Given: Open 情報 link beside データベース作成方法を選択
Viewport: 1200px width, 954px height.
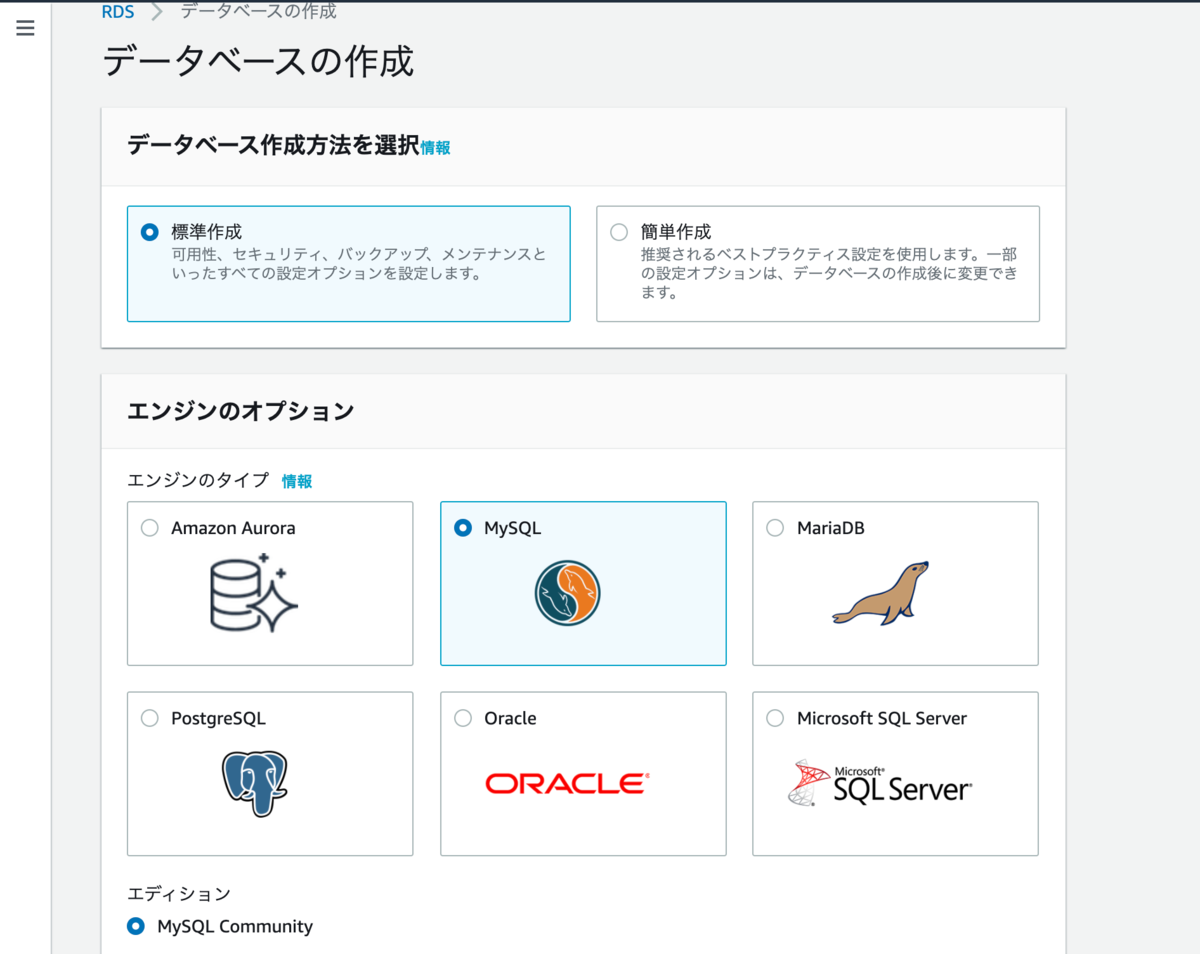Looking at the screenshot, I should [435, 148].
